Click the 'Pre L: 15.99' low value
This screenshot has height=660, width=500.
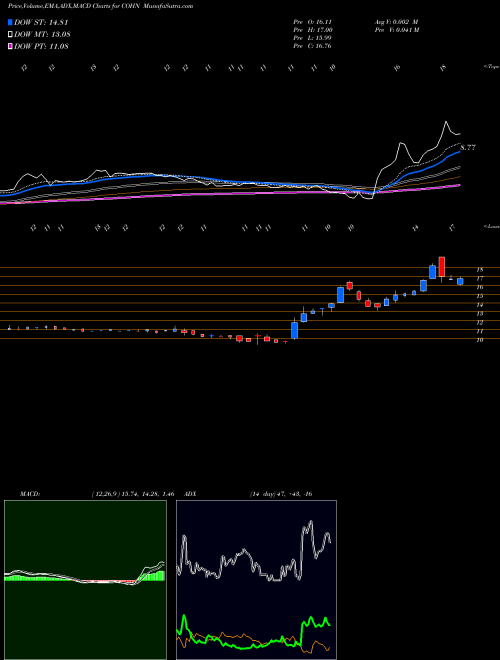313,38
